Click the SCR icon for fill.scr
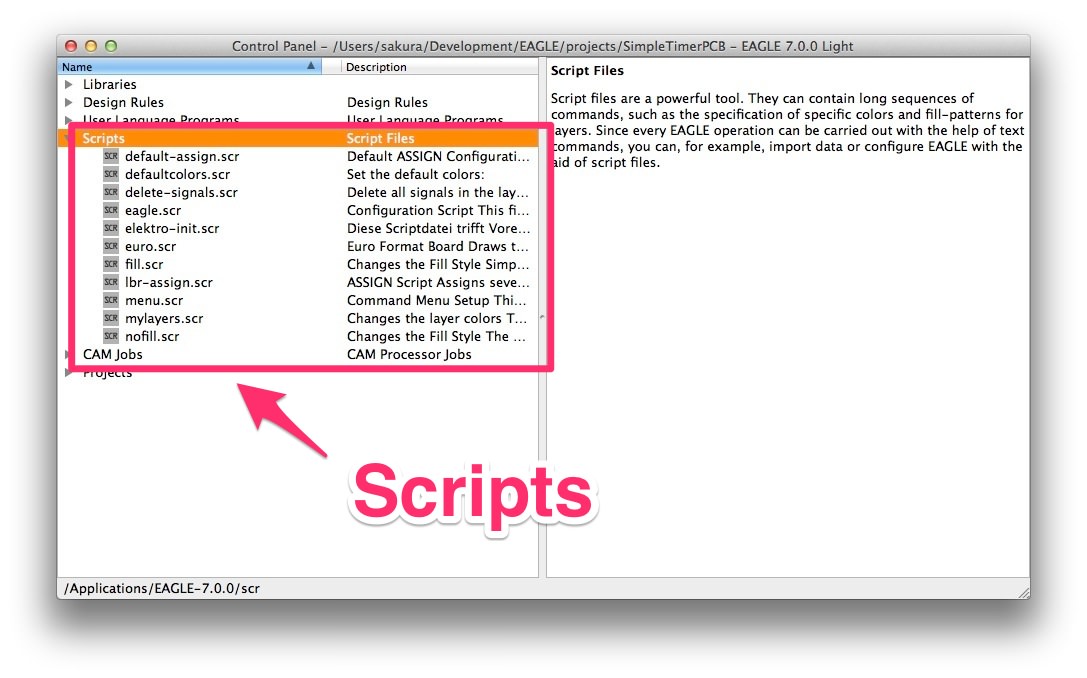 (x=111, y=264)
